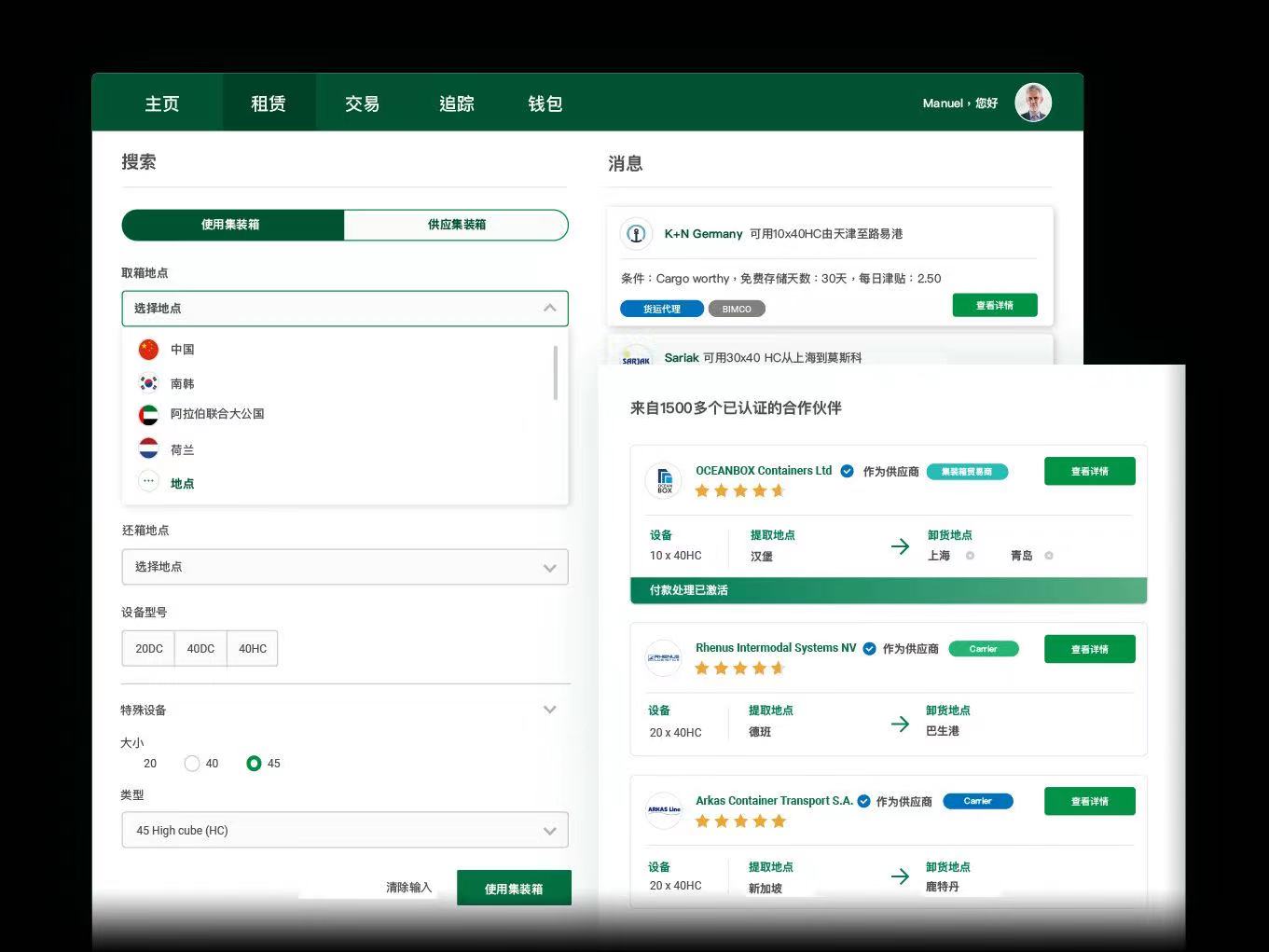This screenshot has height=952, width=1269.
Task: Remove the 上海 destination chip
Action: click(970, 556)
